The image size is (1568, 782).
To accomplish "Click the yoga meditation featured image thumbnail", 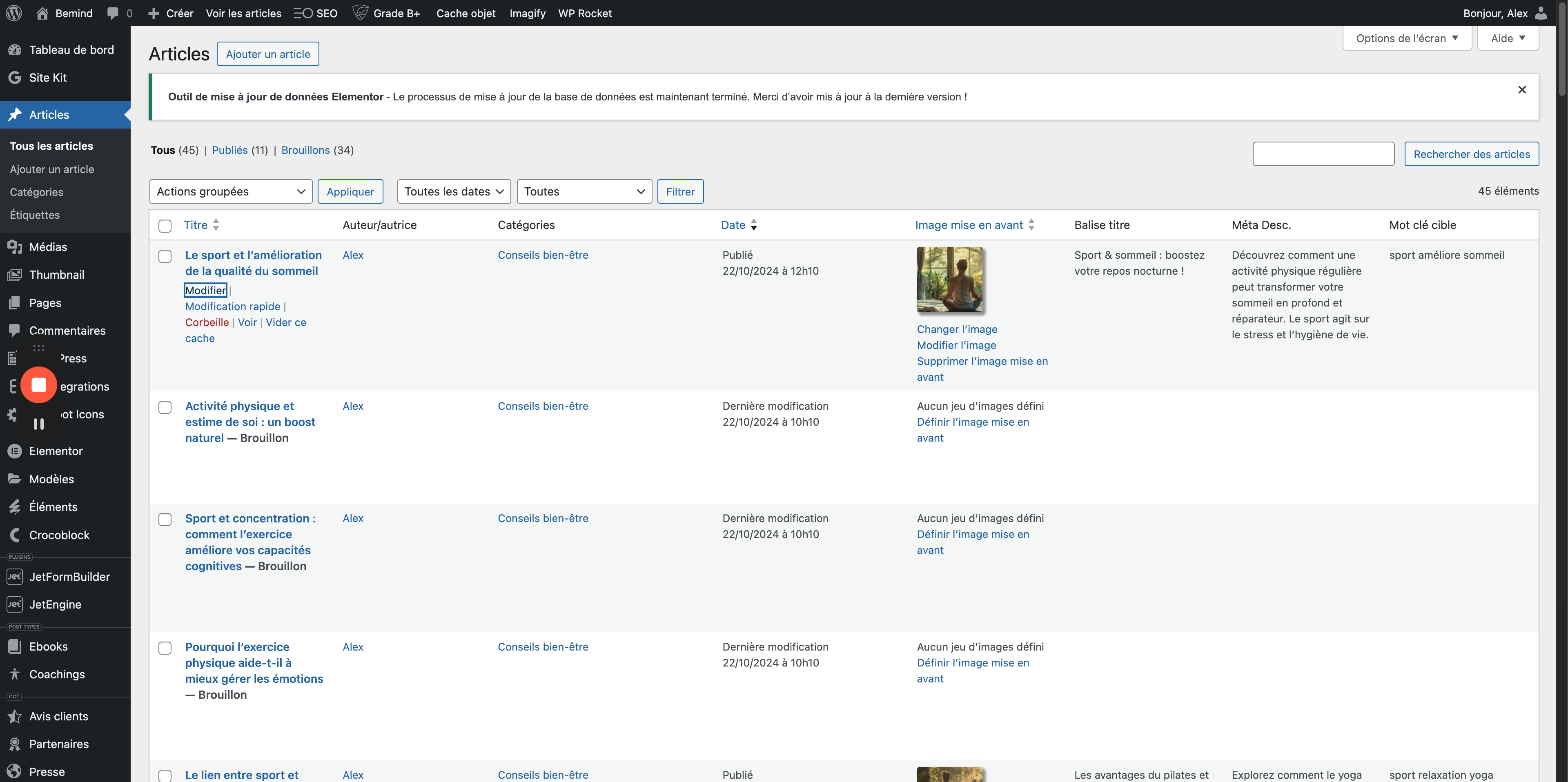I will pyautogui.click(x=950, y=280).
